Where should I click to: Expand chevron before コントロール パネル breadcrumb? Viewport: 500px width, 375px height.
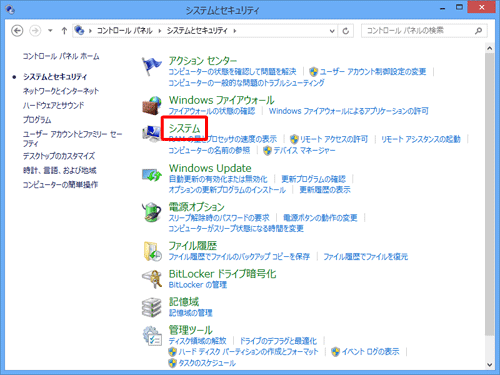click(90, 31)
